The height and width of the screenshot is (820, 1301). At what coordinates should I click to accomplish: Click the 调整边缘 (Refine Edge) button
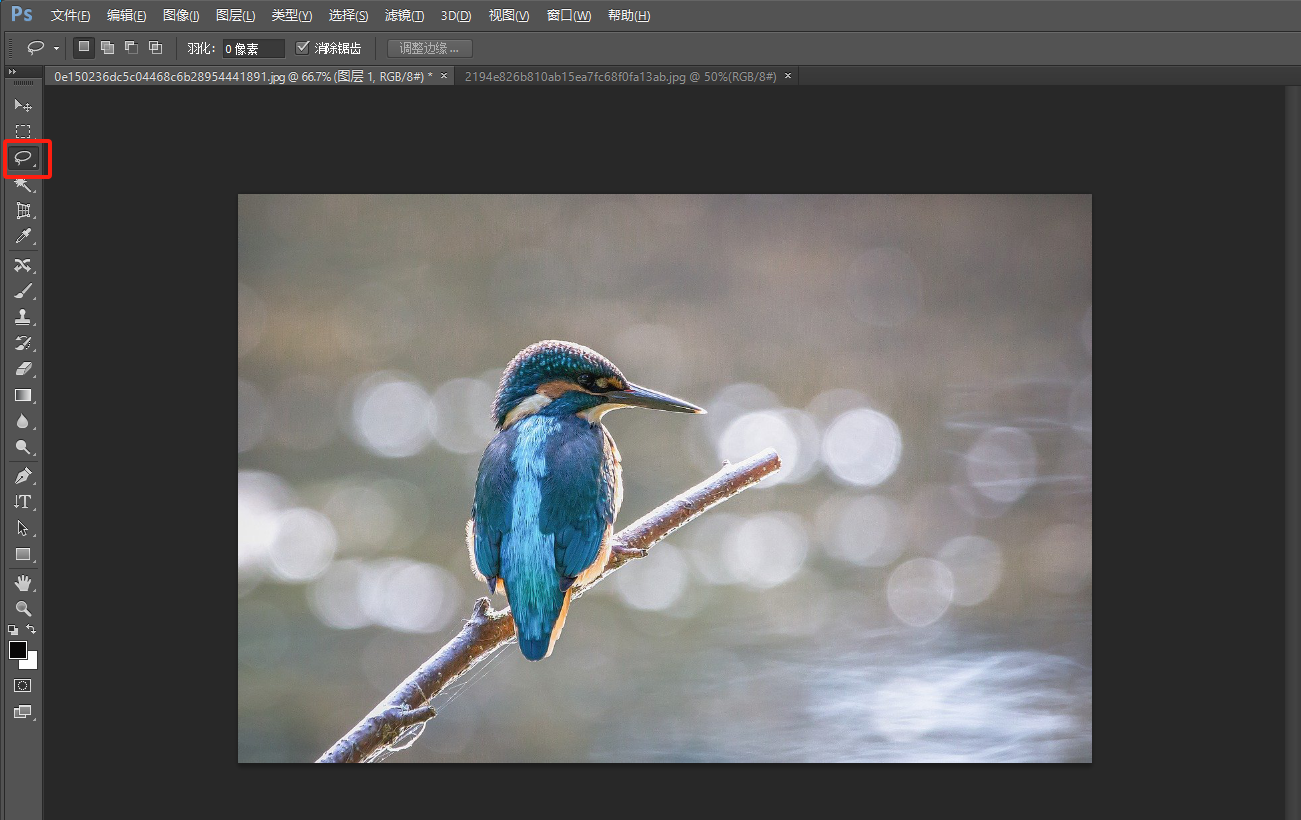point(429,48)
